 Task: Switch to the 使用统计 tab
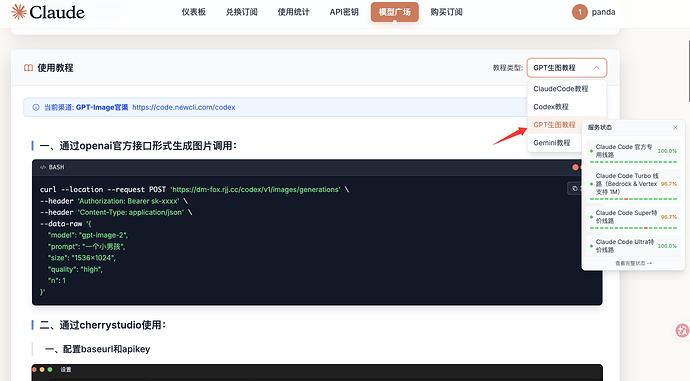[294, 12]
